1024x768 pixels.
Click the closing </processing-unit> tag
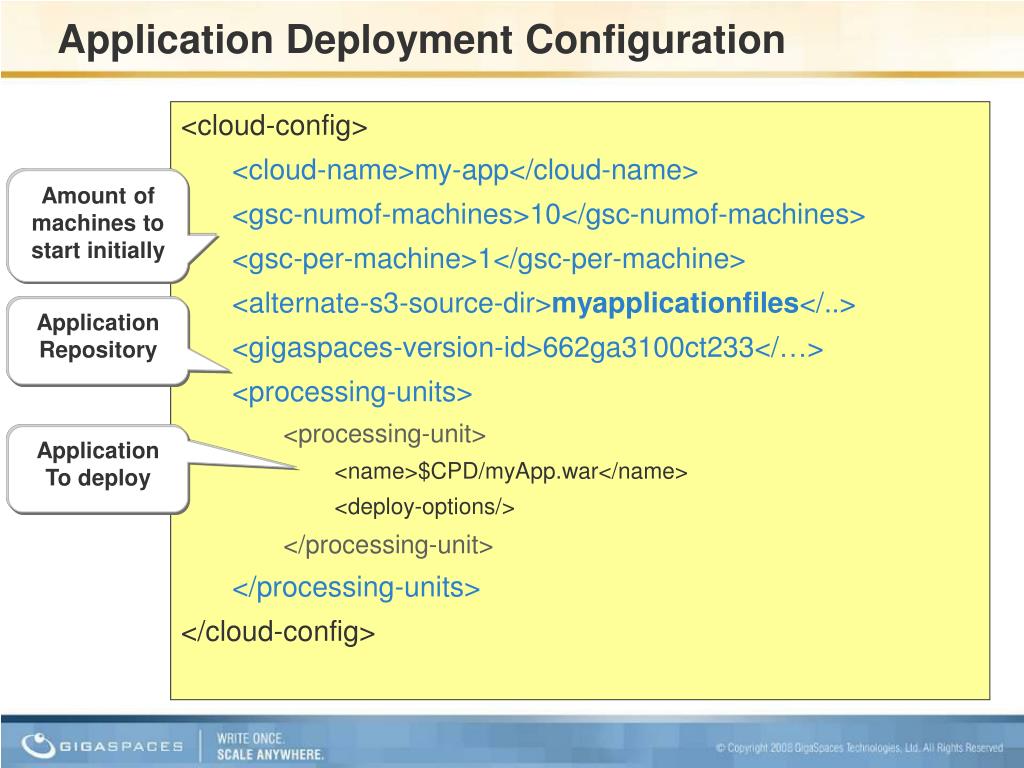pos(388,545)
